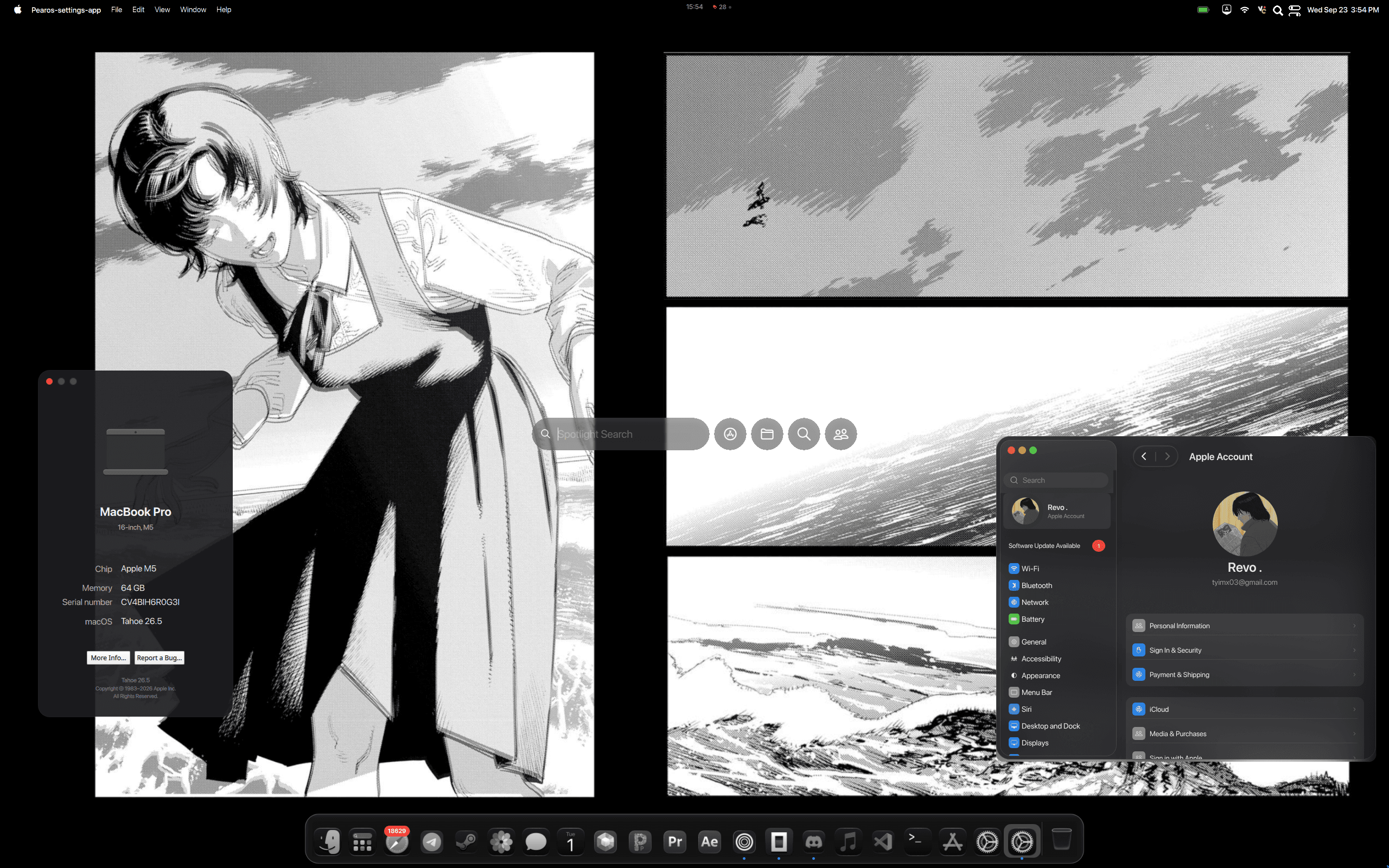Open Launchpad from the dock
This screenshot has width=1389, height=868.
pos(362,841)
